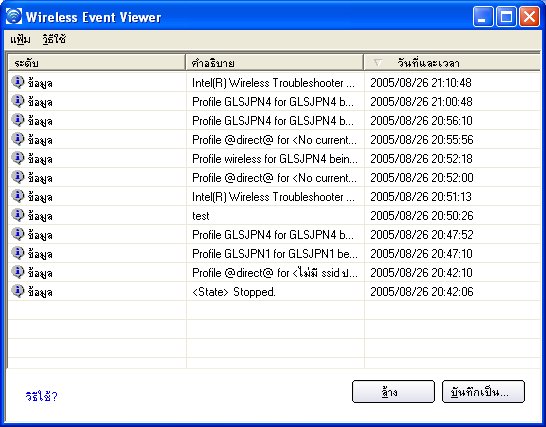Sort by the ระดับ column header
The width and height of the screenshot is (546, 427).
[96, 63]
